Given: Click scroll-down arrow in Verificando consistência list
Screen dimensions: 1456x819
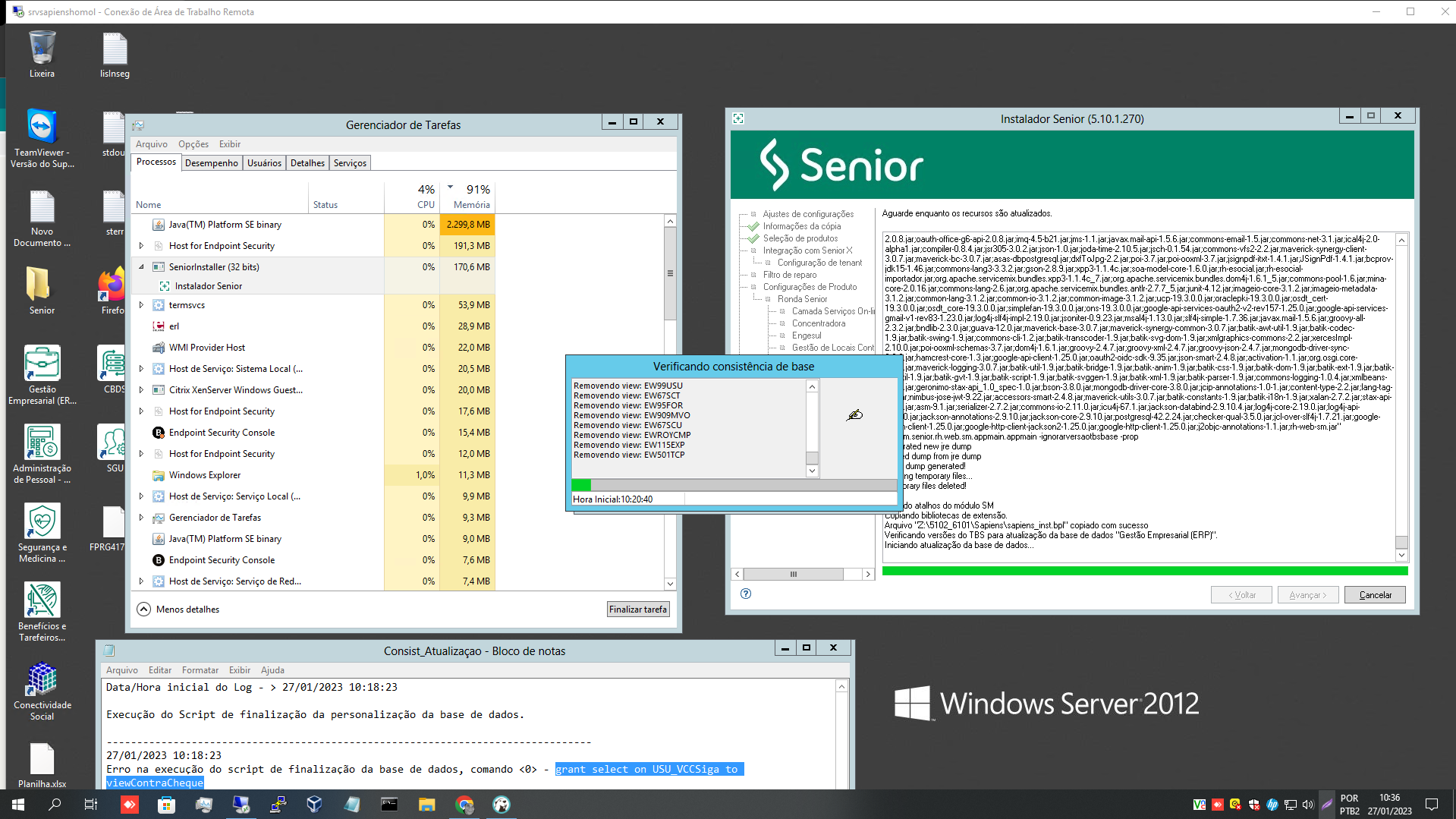Looking at the screenshot, I should pos(812,471).
